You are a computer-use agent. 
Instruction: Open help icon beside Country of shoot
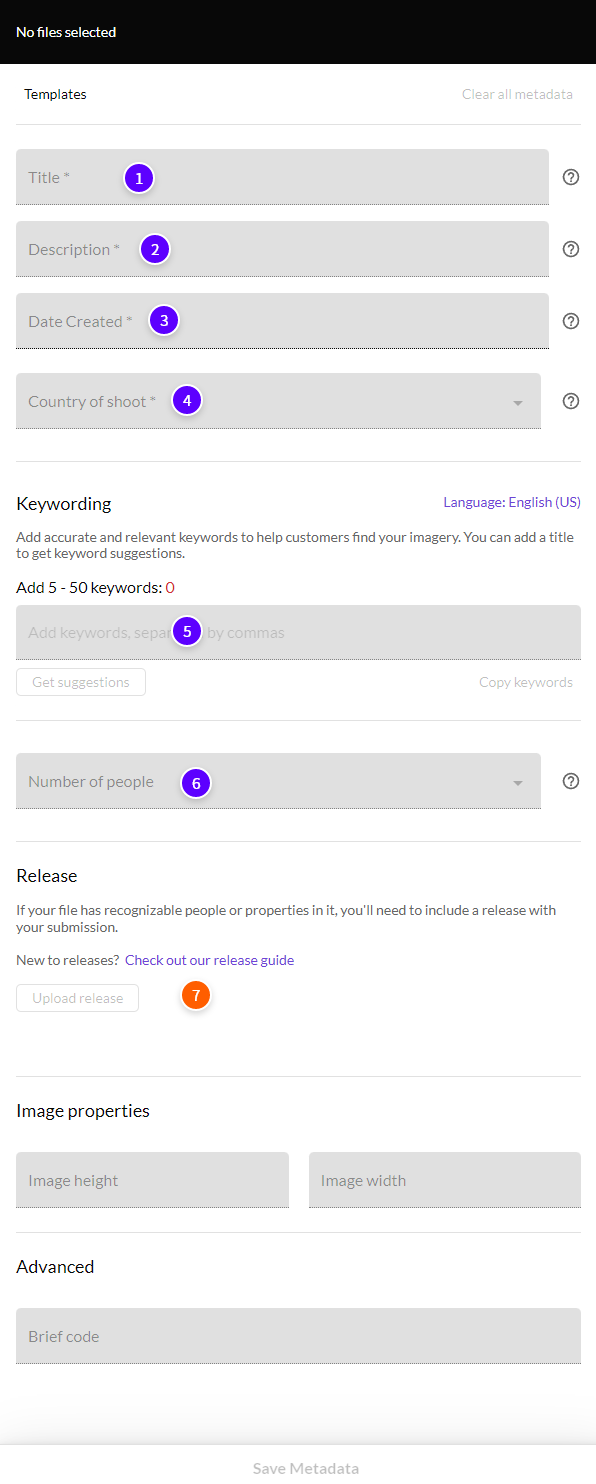point(571,401)
